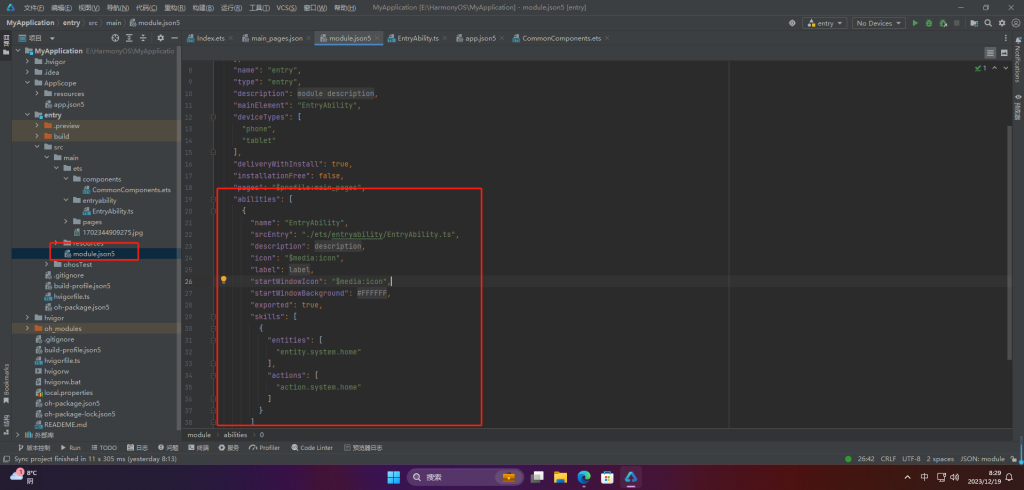
Task: Switch to the EntryAbility.ts tab
Action: point(418,38)
